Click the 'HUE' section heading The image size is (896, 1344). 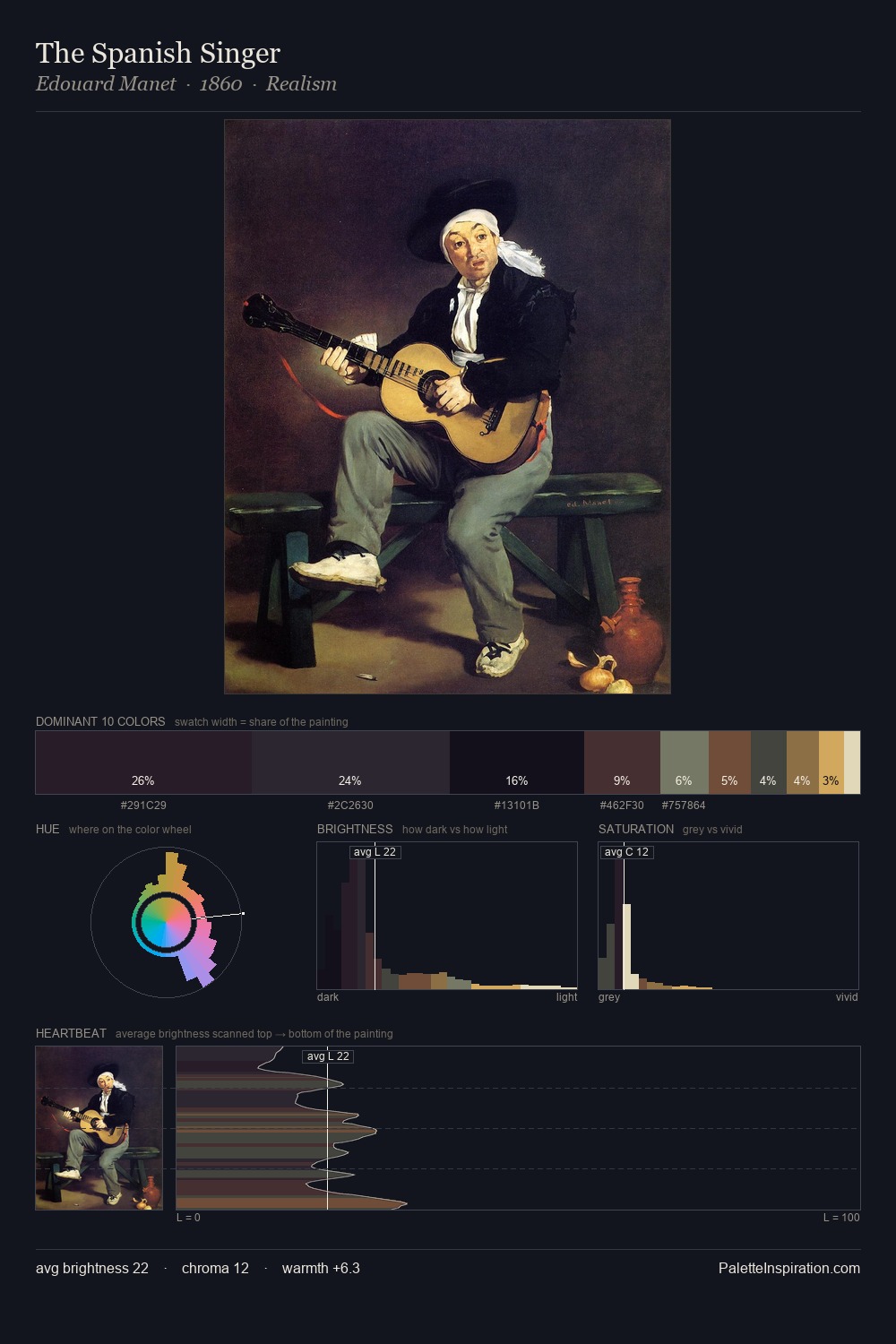[47, 829]
